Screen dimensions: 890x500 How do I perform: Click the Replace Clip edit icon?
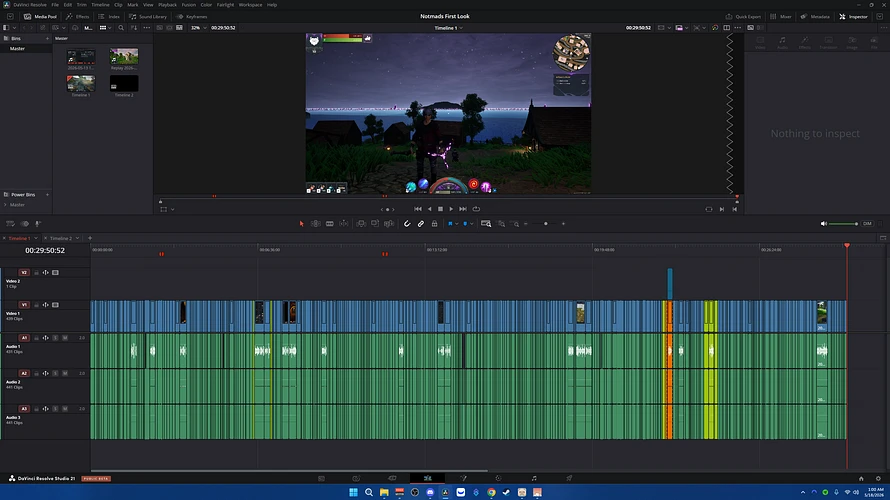(x=389, y=224)
